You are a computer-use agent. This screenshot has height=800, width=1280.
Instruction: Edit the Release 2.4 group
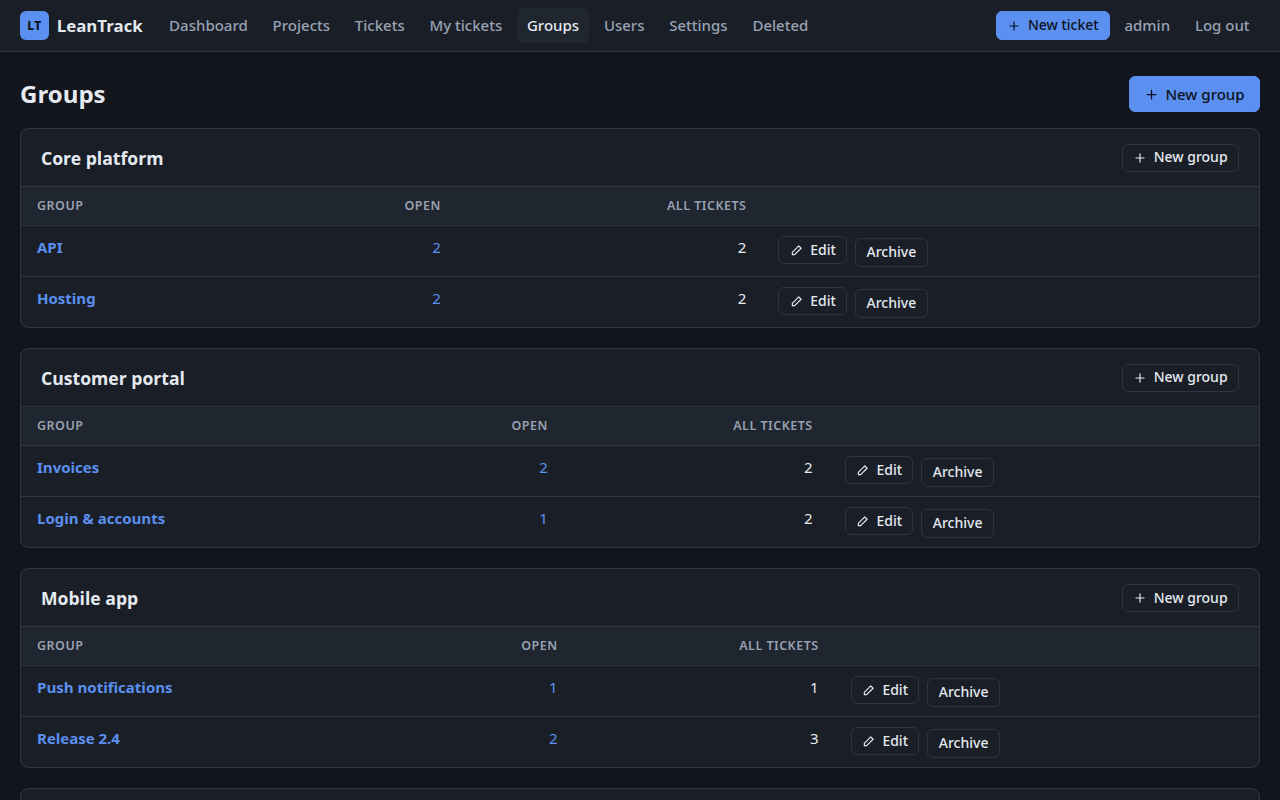(885, 741)
